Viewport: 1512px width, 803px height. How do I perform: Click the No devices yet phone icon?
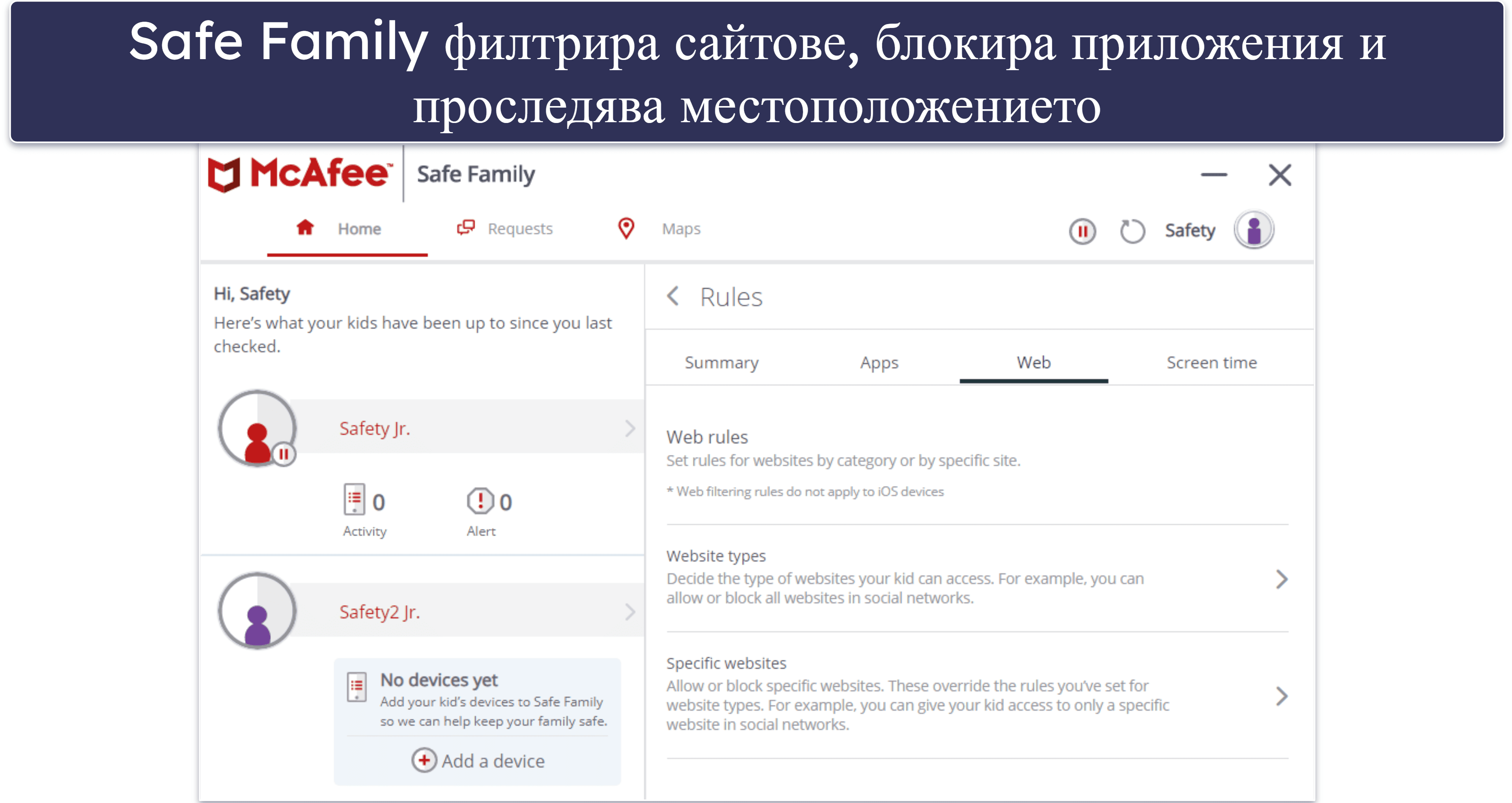click(x=357, y=687)
